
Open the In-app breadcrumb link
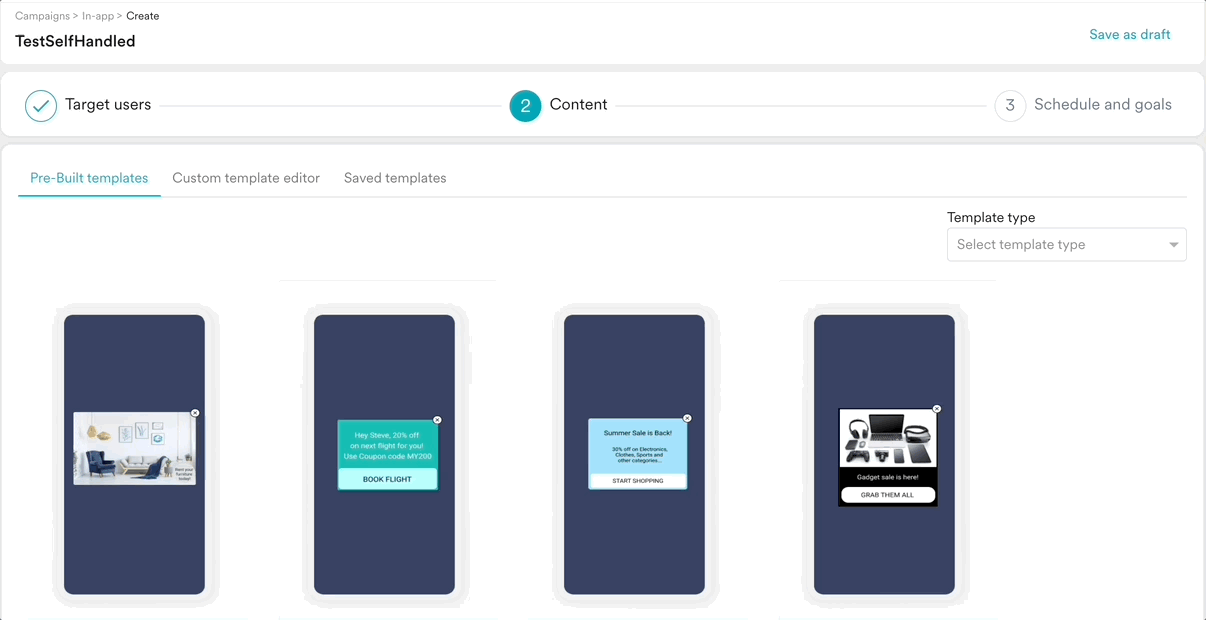[98, 16]
